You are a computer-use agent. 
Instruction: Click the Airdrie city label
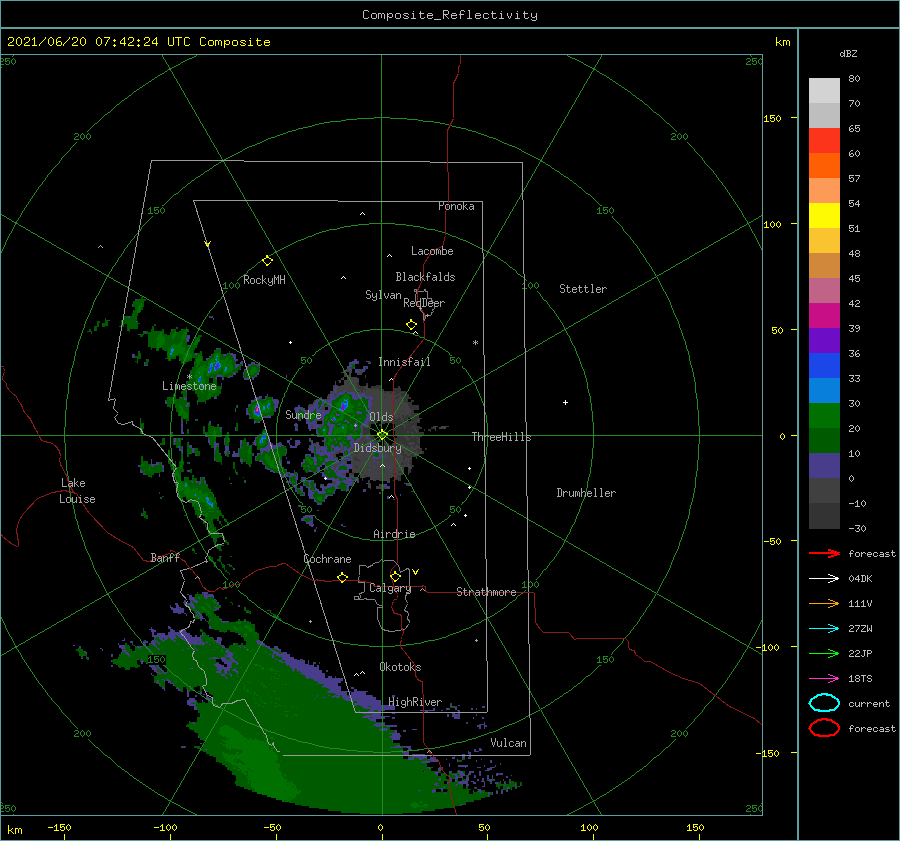[x=394, y=534]
